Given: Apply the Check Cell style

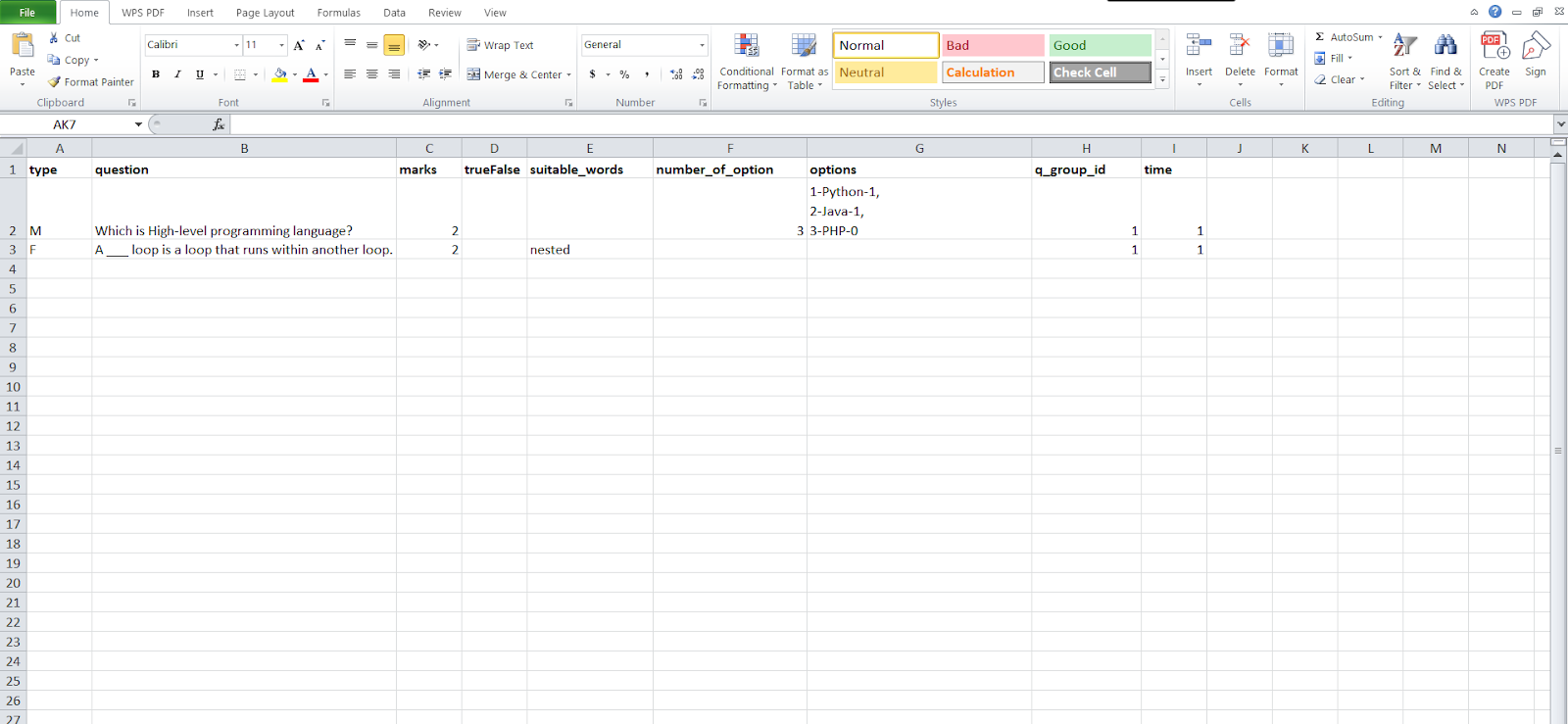Looking at the screenshot, I should coord(1100,72).
